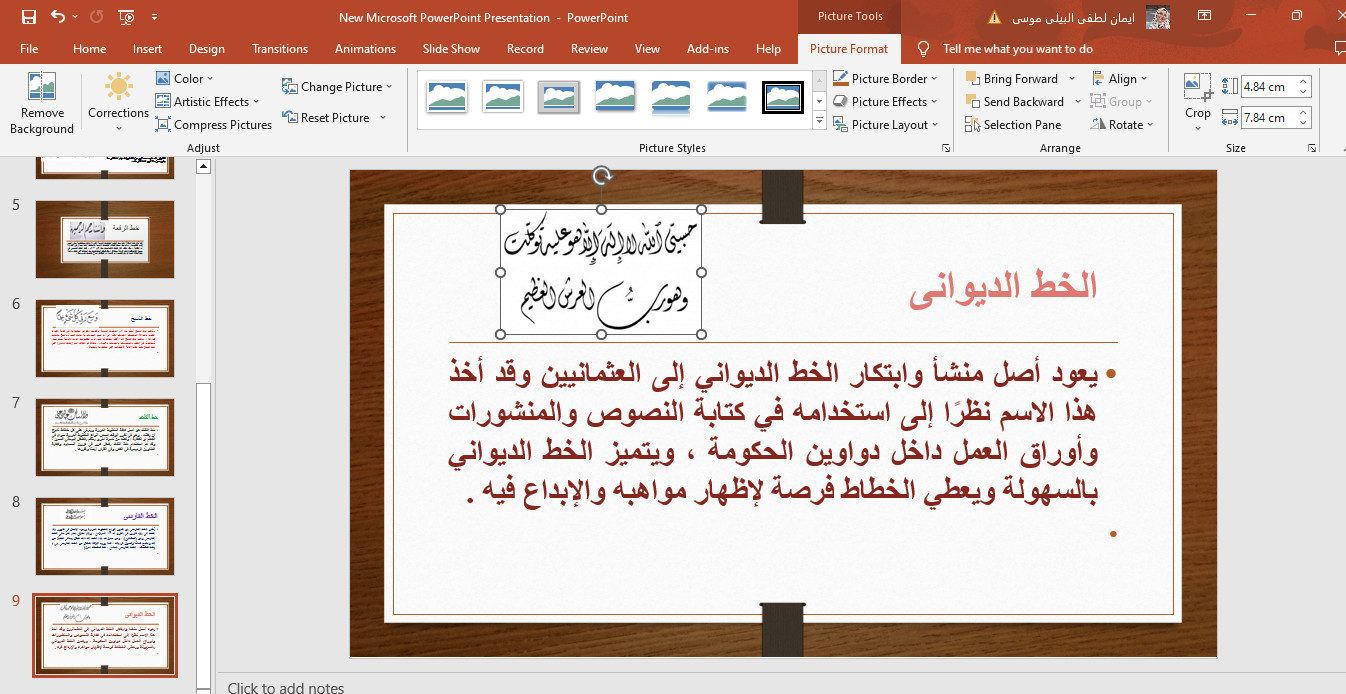
Task: Select slide 8 thumbnail
Action: click(105, 537)
